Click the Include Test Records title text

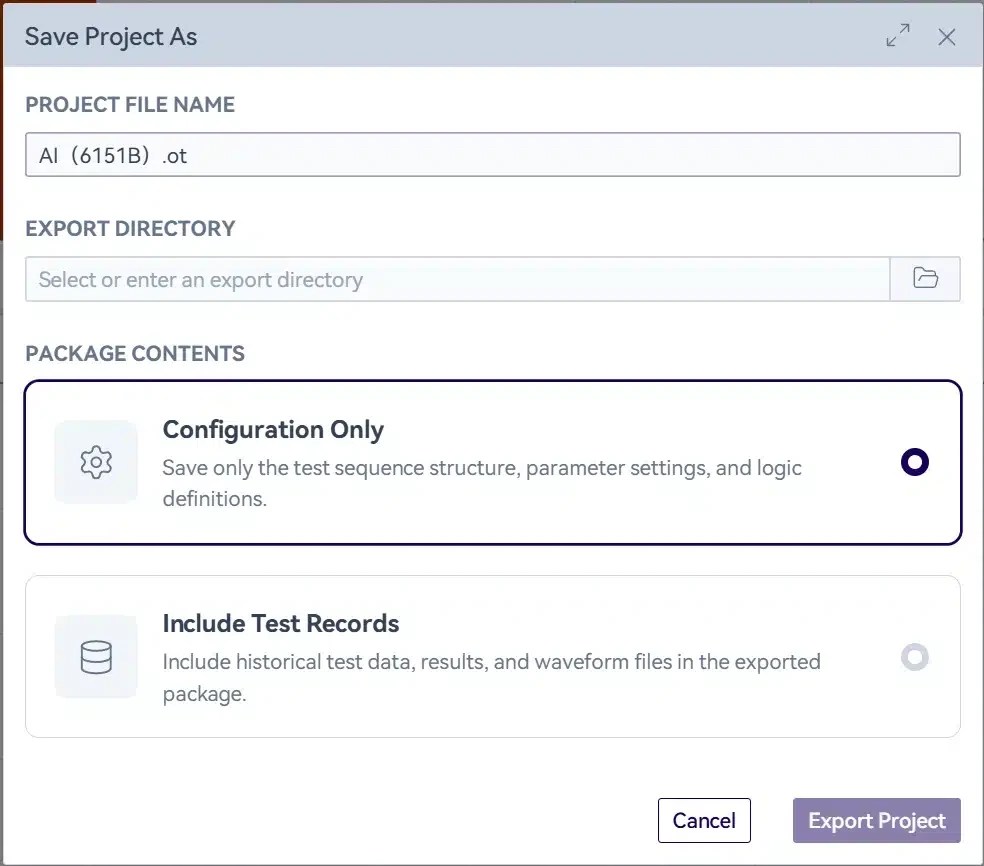[x=281, y=624]
